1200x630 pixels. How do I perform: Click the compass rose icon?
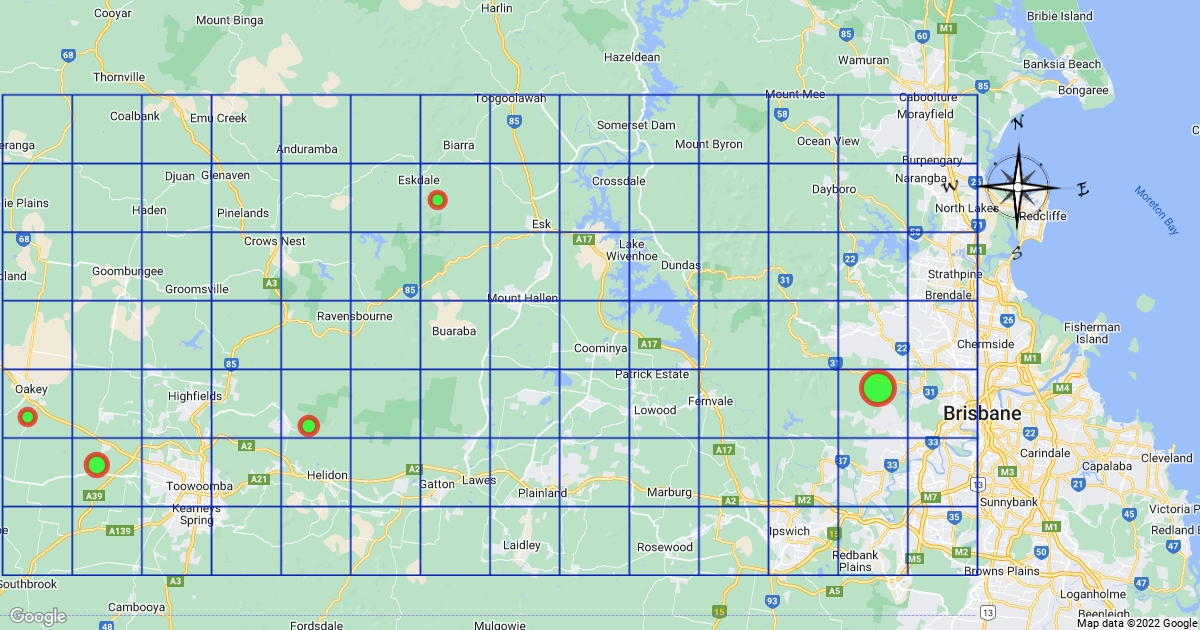tap(1018, 186)
